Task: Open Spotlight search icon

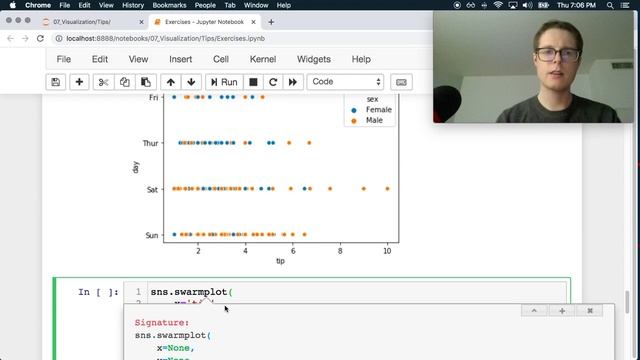Action: [610, 5]
